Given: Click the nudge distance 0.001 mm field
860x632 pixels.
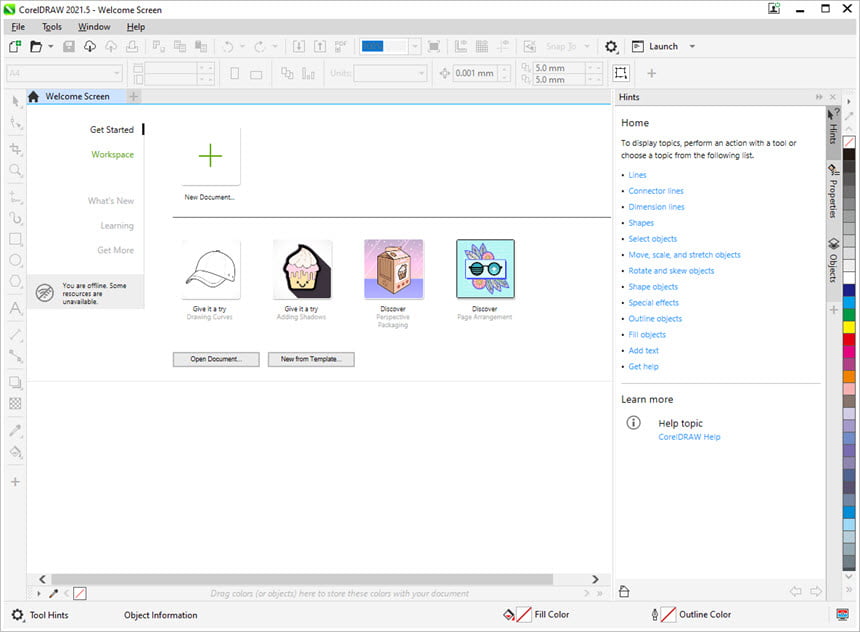Looking at the screenshot, I should tap(476, 73).
